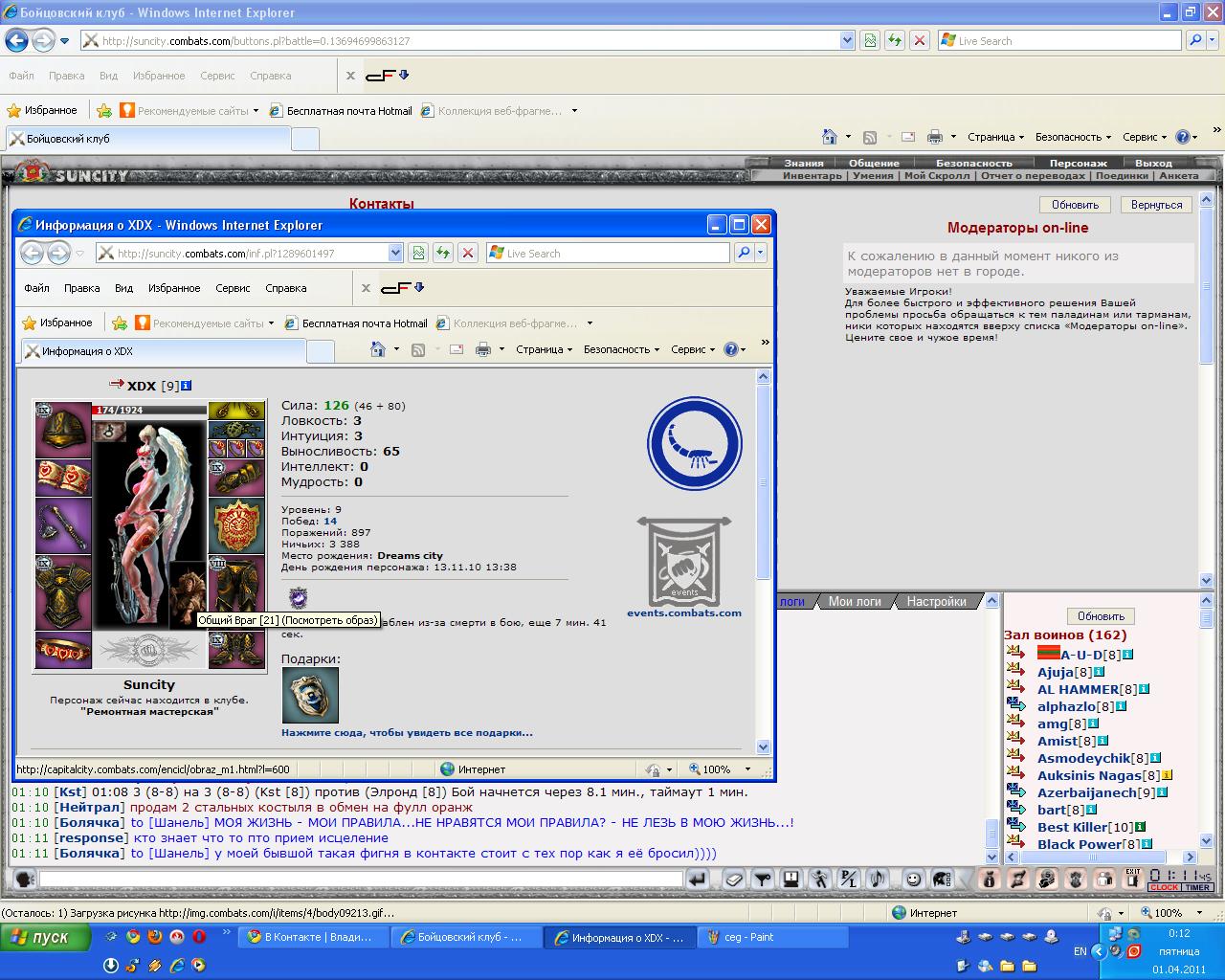This screenshot has width=1225, height=980.
Task: Open the heart belt item slot
Action: click(x=63, y=650)
